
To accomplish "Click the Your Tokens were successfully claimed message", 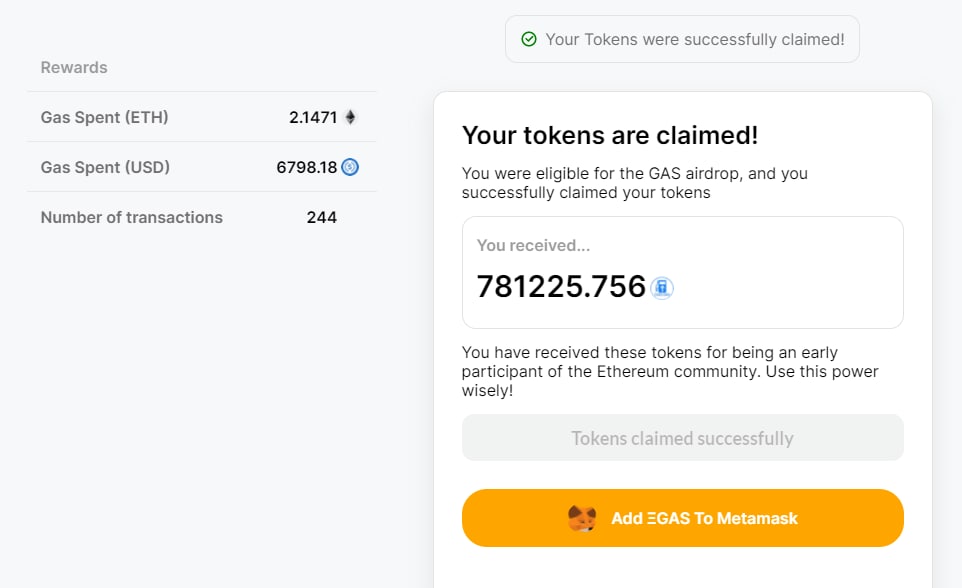I will (x=695, y=40).
